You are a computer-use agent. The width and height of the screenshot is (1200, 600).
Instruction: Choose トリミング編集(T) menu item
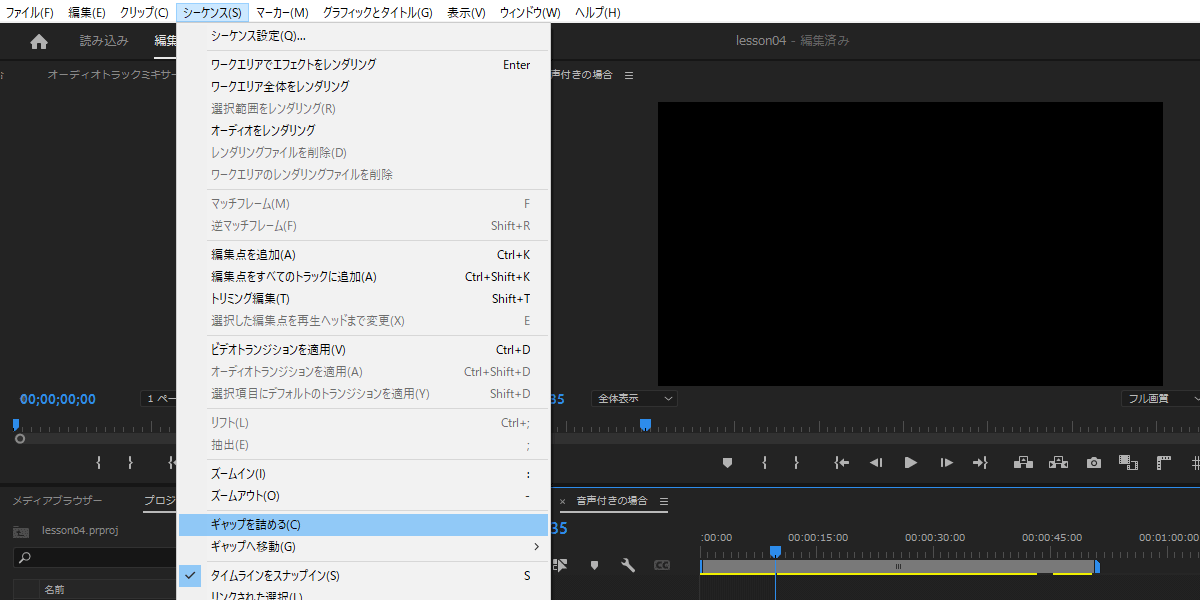click(x=363, y=299)
